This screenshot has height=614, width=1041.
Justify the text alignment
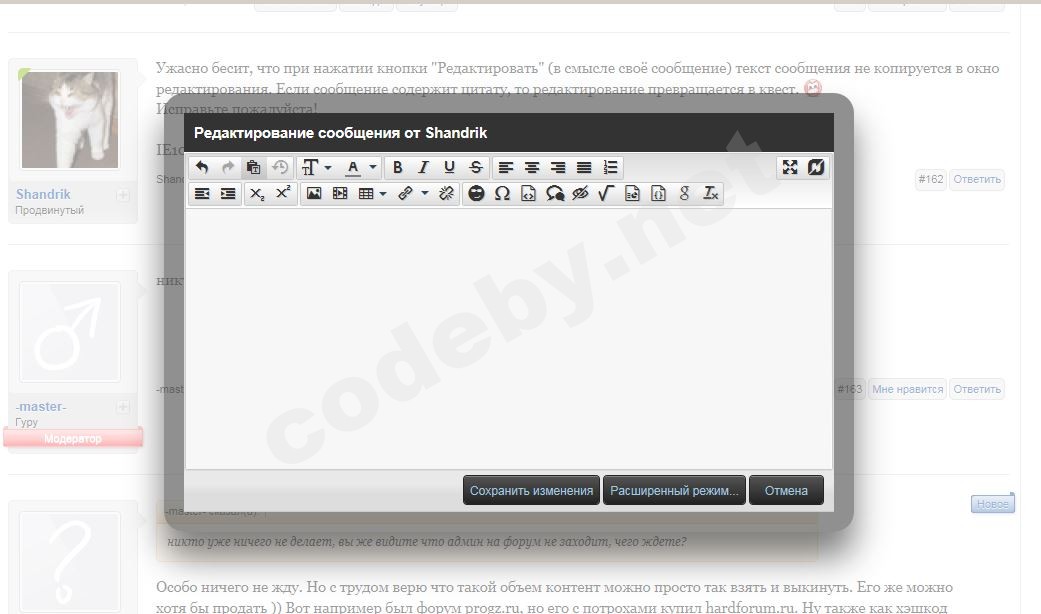584,167
